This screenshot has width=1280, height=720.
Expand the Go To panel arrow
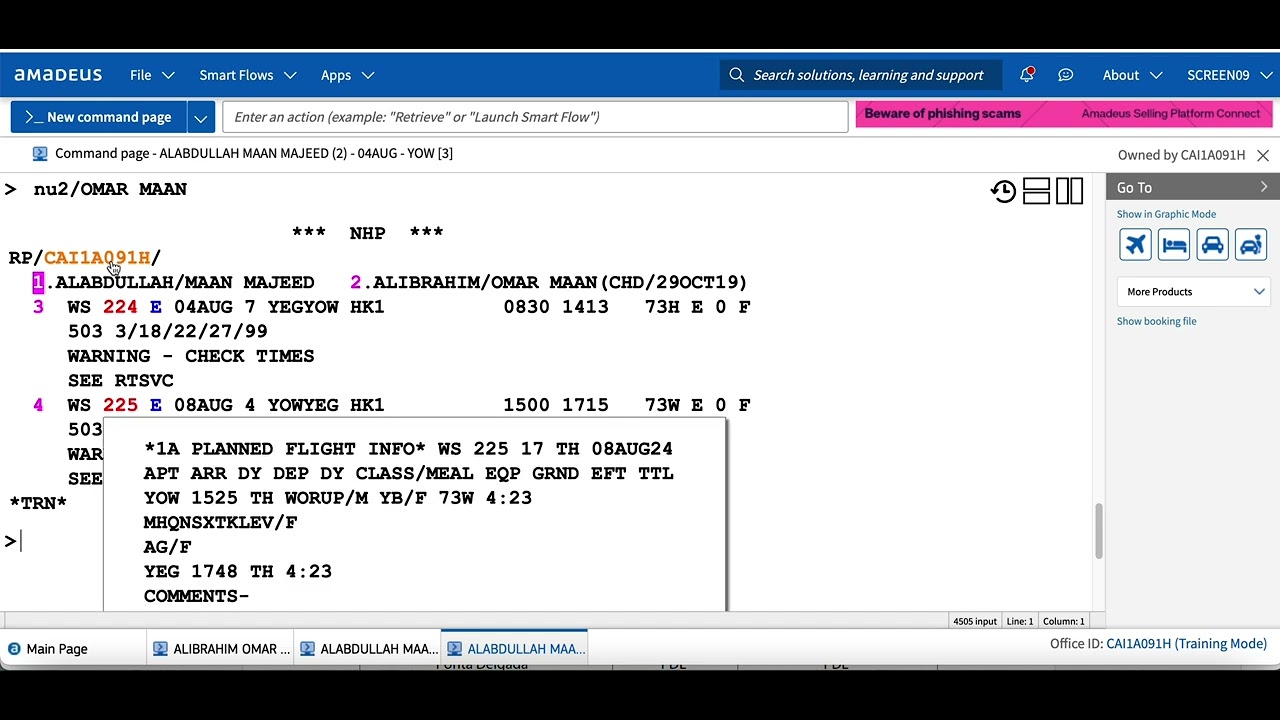pos(1264,187)
